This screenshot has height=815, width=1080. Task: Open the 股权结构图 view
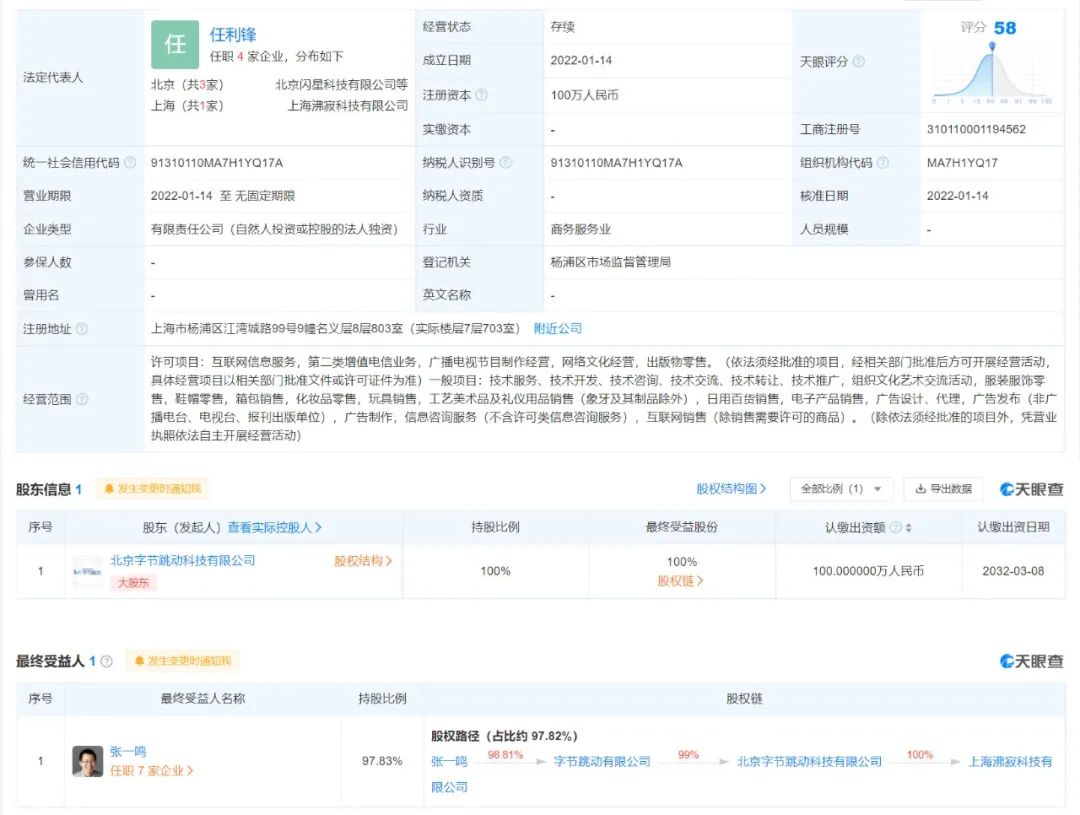point(731,489)
